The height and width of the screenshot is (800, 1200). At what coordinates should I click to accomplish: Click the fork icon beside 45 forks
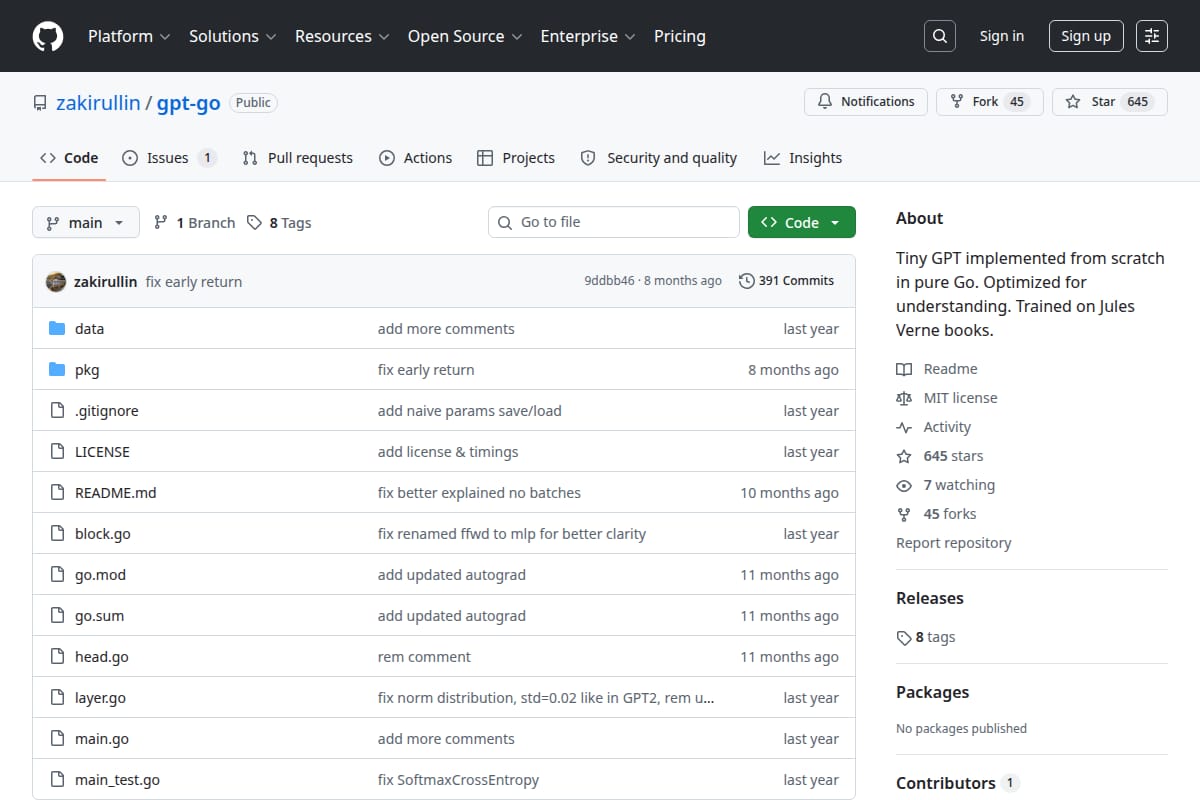(x=904, y=514)
